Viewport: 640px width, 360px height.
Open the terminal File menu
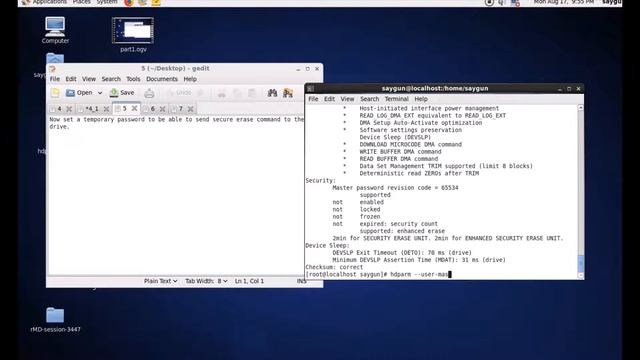tap(313, 99)
